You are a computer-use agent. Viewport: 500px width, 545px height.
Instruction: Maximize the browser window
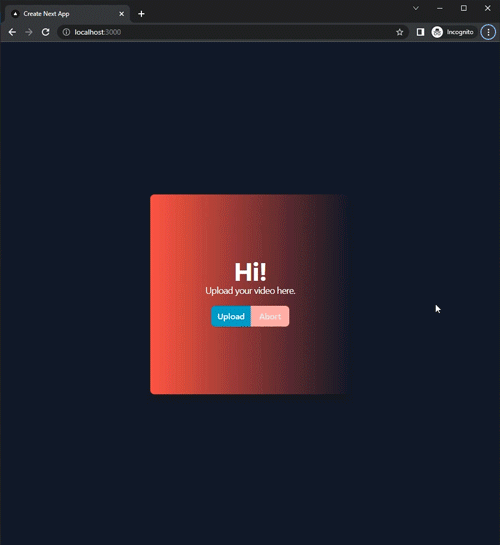coord(464,8)
